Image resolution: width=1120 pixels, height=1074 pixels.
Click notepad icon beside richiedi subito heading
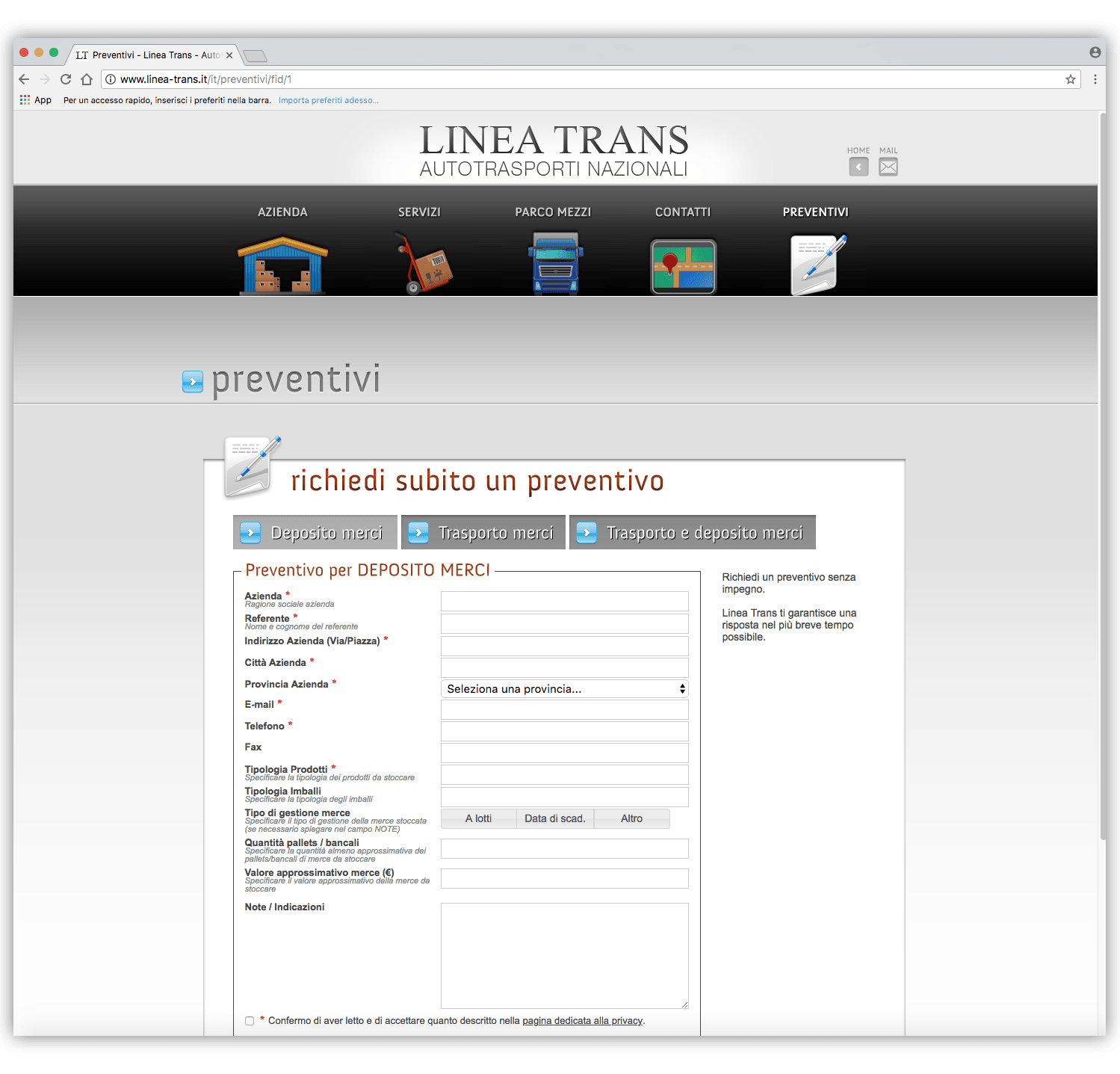point(252,466)
